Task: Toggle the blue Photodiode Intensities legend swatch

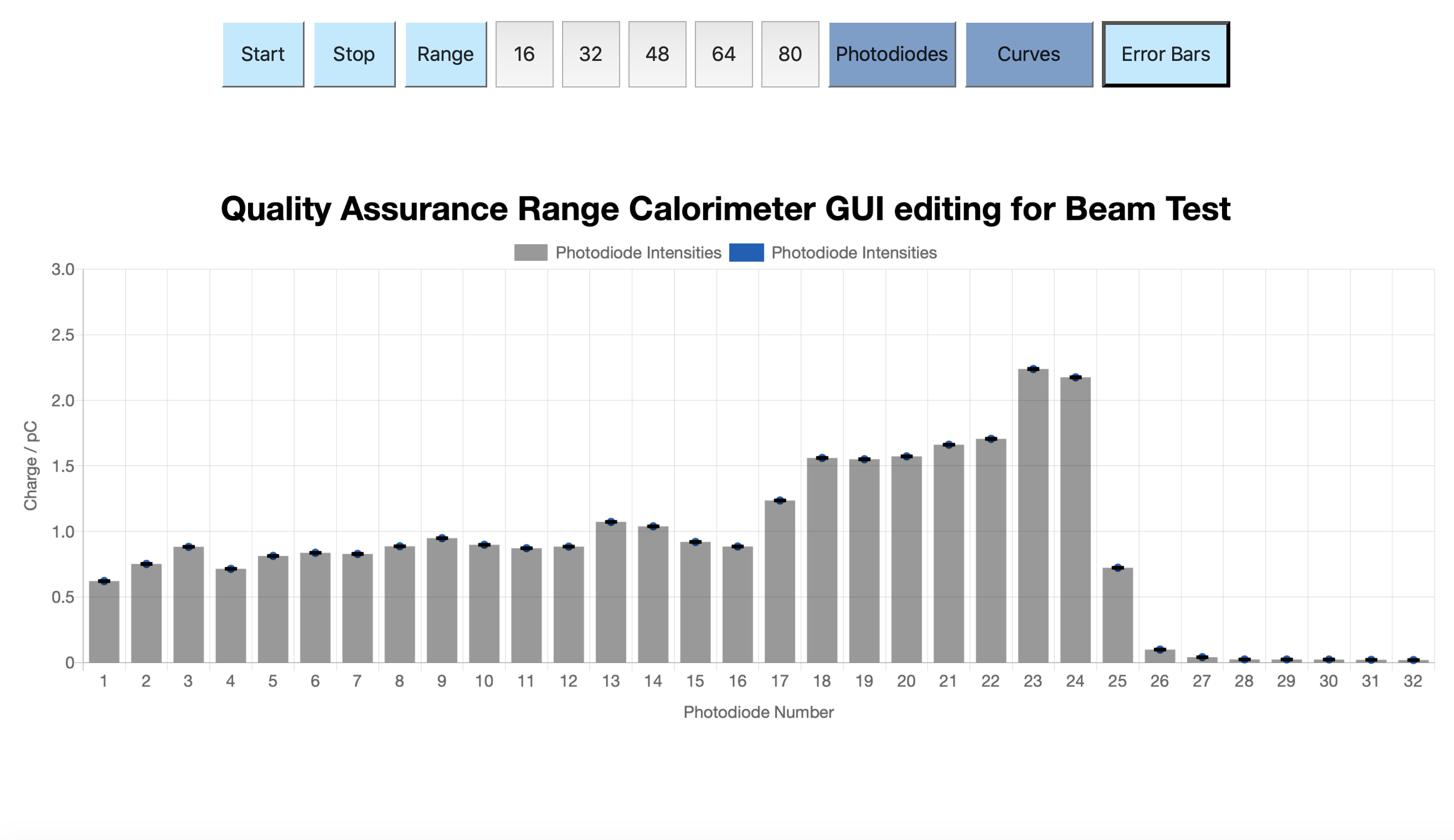Action: (746, 252)
